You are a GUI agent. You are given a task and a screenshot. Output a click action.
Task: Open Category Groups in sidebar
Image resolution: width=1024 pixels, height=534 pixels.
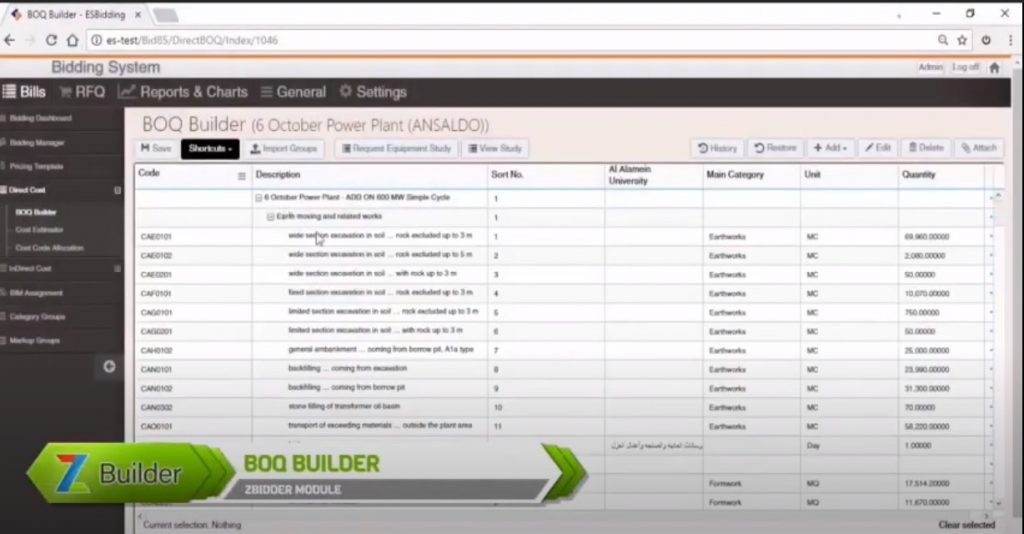[x=37, y=317]
